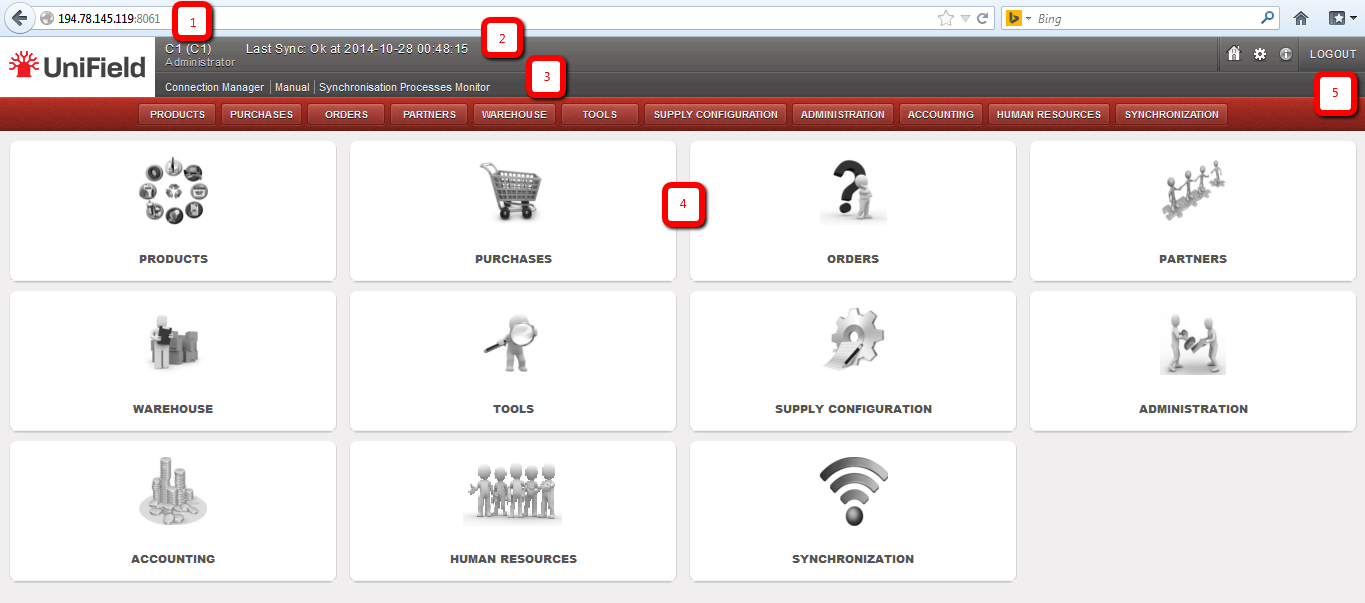Open the browser bookmarks menu button
Viewport: 1365px width, 603px height.
click(1341, 18)
